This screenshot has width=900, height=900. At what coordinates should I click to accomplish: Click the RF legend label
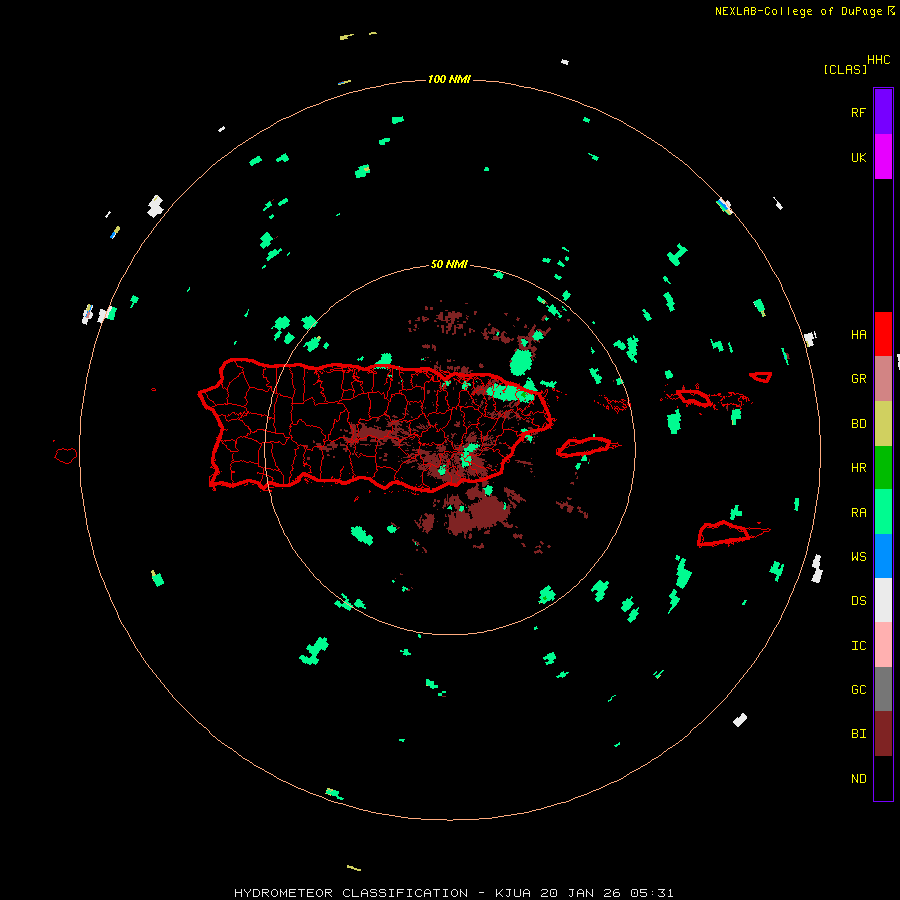858,112
